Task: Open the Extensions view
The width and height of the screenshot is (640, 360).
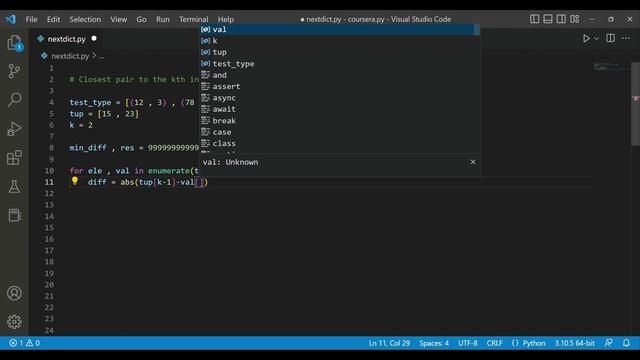Action: (x=14, y=158)
